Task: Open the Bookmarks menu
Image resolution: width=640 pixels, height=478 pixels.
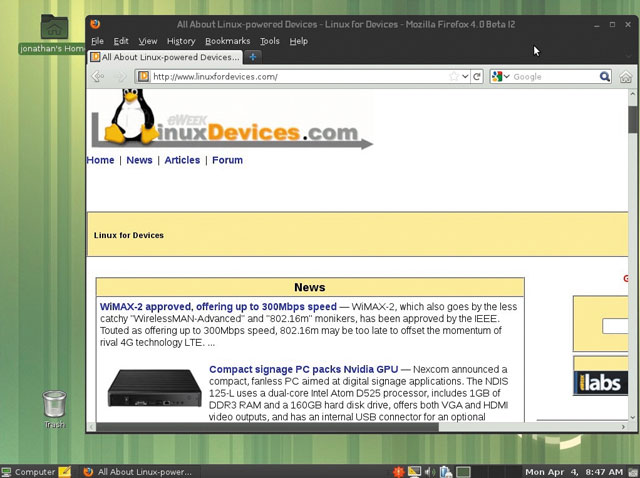Action: (227, 41)
